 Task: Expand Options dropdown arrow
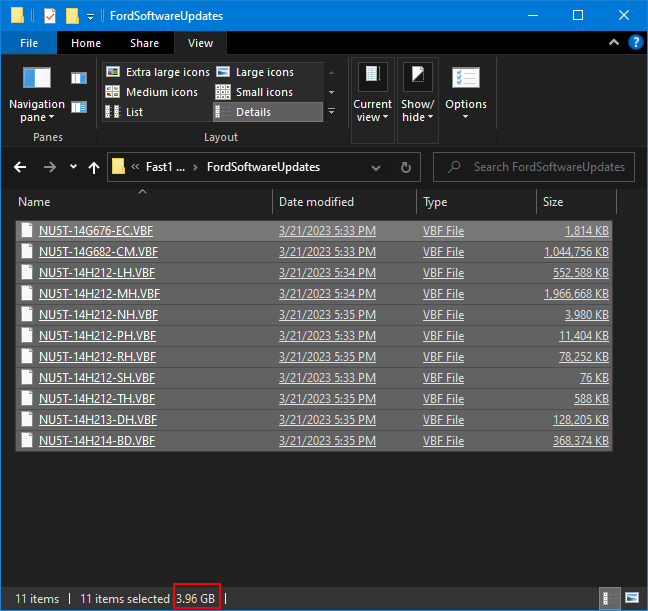point(465,117)
